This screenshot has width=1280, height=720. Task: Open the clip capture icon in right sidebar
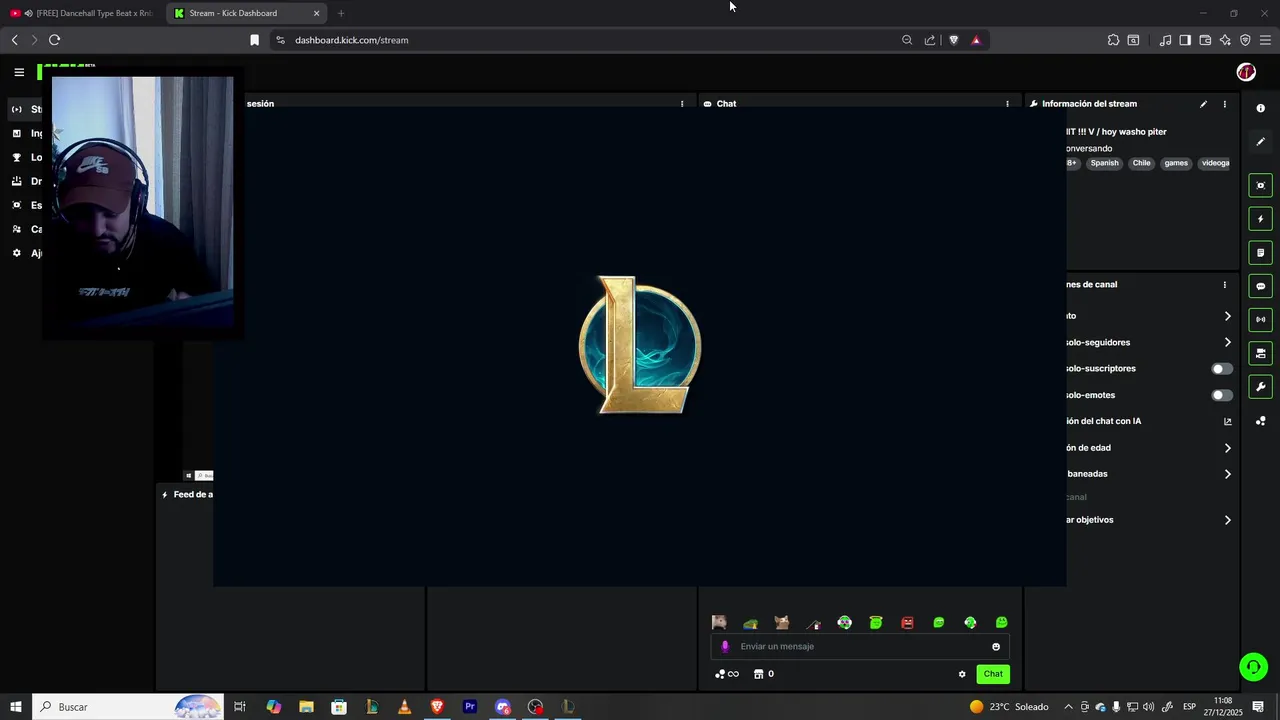[x=1261, y=185]
